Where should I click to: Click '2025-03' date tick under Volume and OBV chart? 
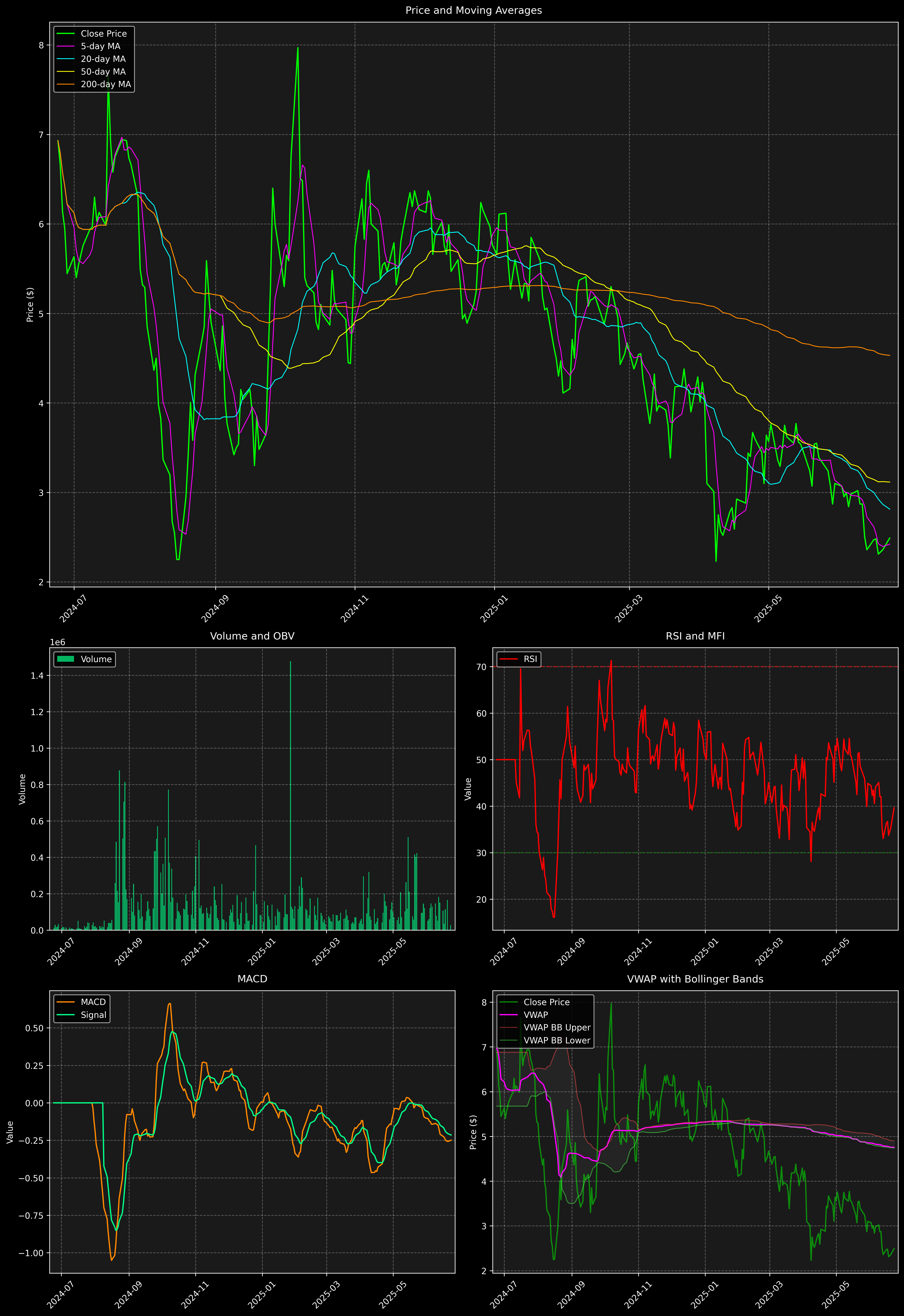pos(326,951)
